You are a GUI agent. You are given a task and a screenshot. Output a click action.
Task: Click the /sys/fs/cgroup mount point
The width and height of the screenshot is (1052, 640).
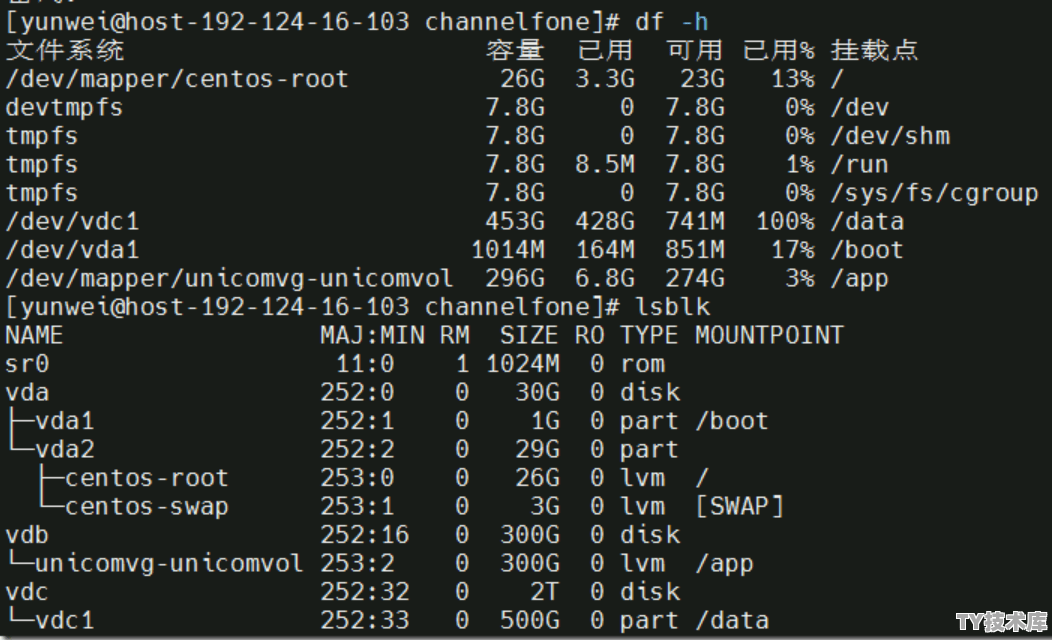pos(934,193)
